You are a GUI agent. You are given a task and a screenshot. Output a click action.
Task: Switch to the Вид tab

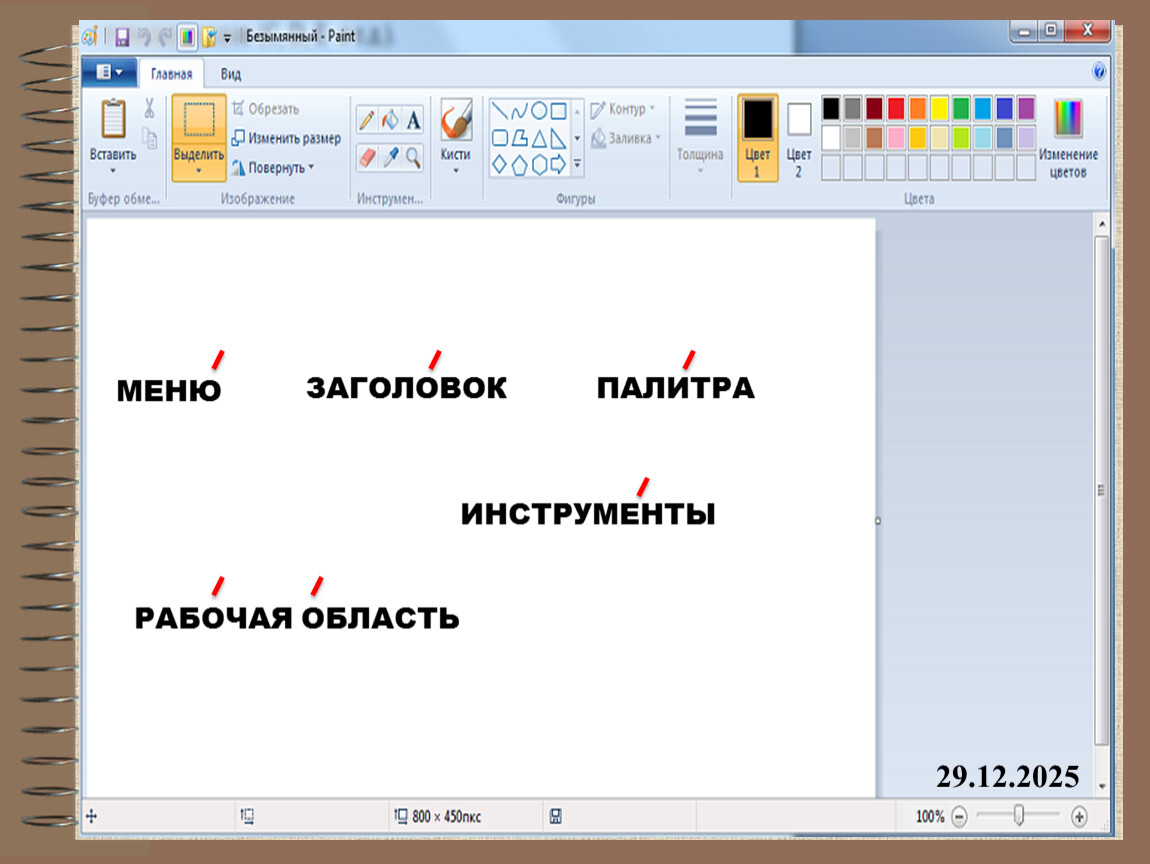click(230, 74)
